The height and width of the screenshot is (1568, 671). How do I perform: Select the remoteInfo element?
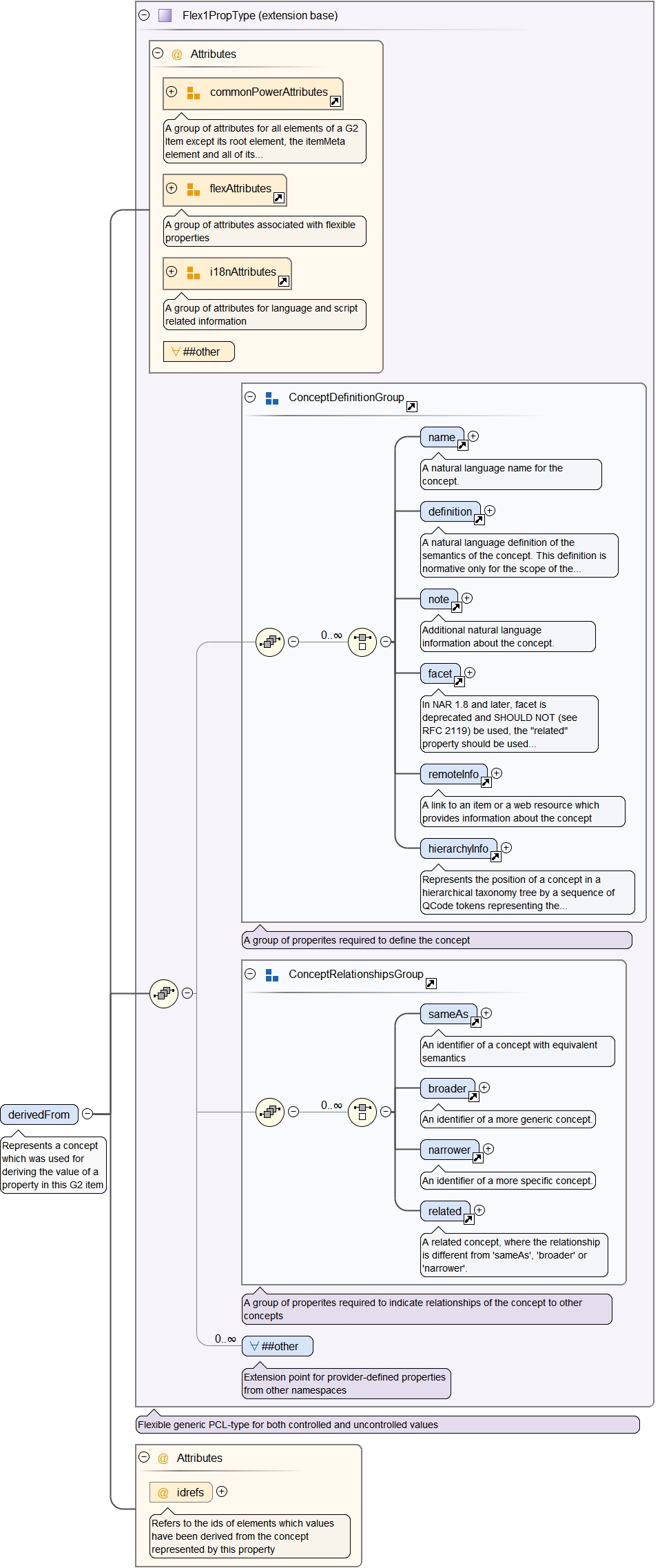453,774
